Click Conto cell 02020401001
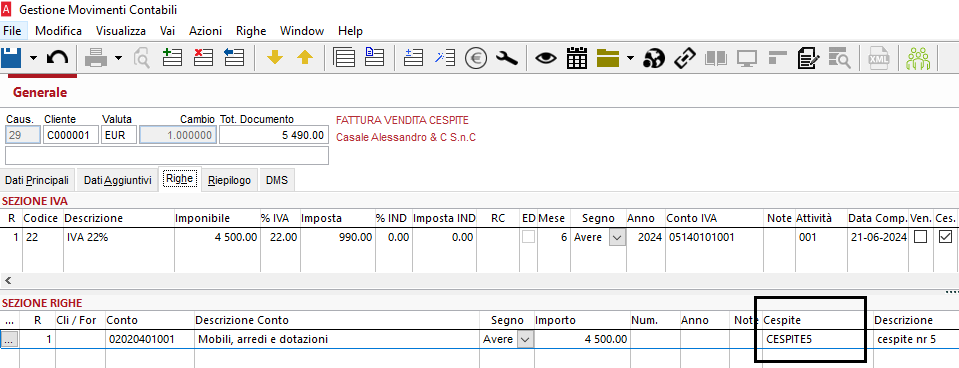The image size is (959, 368). pyautogui.click(x=149, y=339)
